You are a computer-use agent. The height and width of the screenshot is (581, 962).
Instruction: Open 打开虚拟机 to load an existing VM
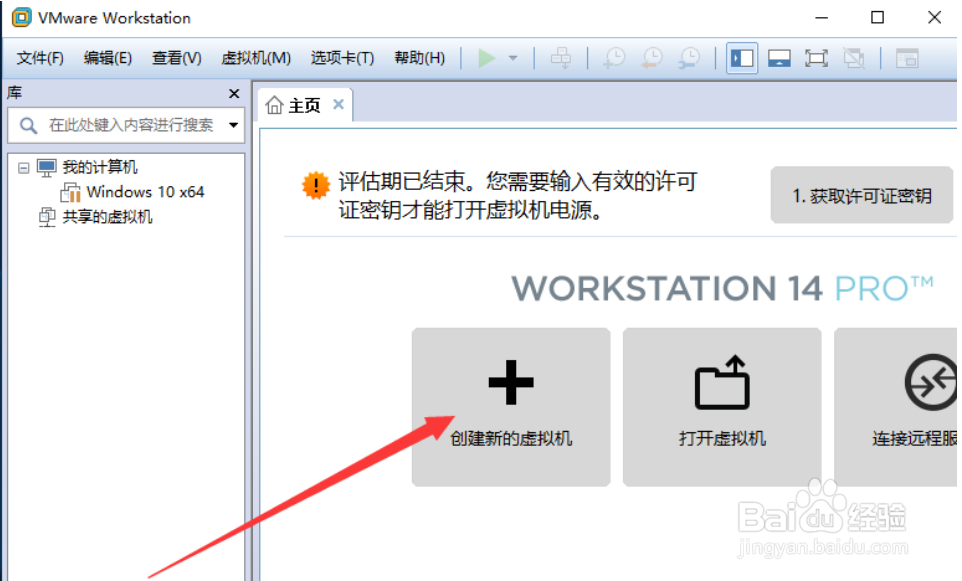[721, 406]
